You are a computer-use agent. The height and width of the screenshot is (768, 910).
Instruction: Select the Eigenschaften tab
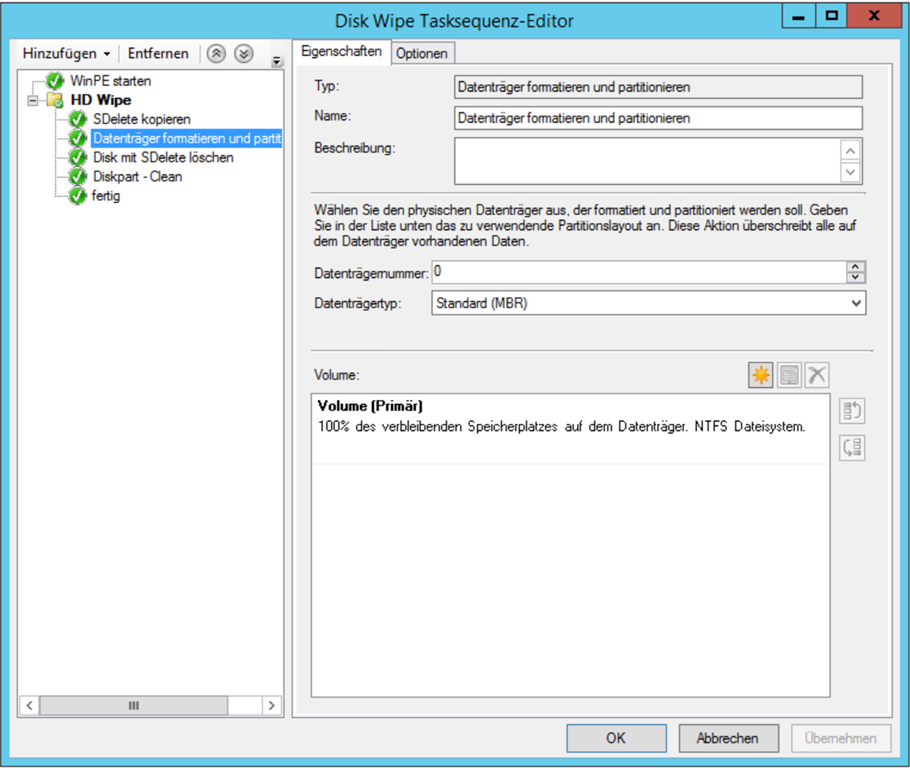point(341,53)
